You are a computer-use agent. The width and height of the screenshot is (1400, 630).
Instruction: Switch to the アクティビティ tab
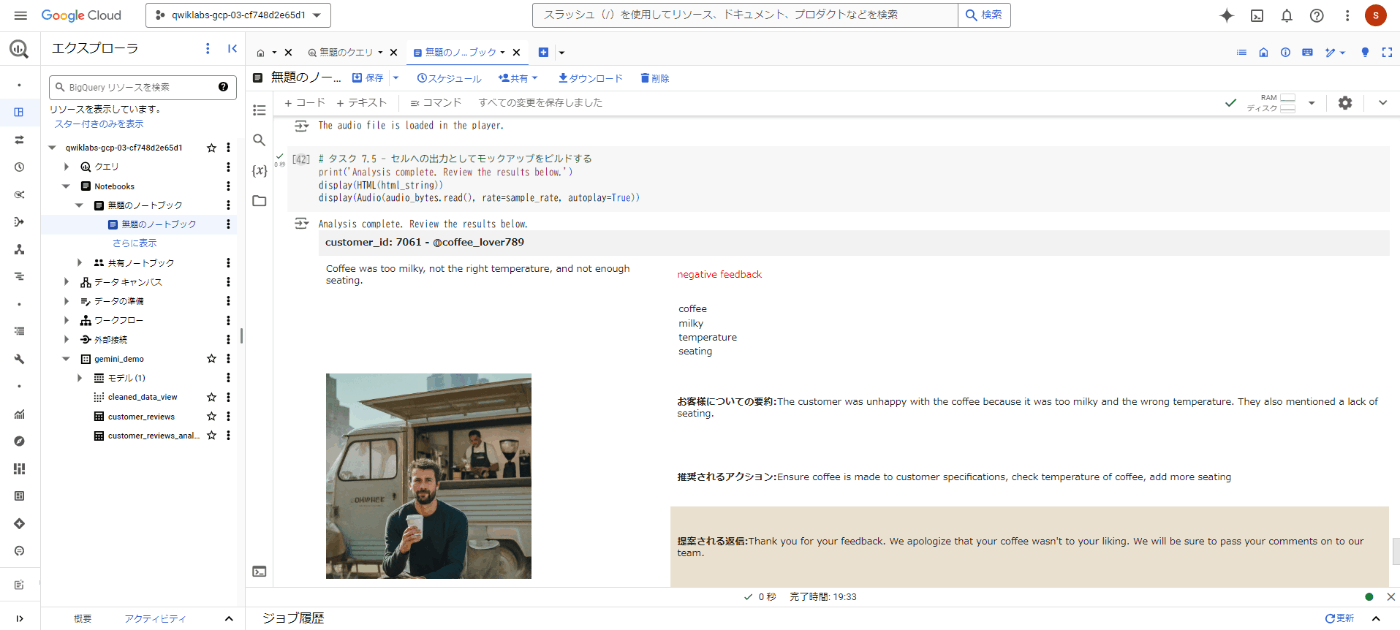click(155, 619)
